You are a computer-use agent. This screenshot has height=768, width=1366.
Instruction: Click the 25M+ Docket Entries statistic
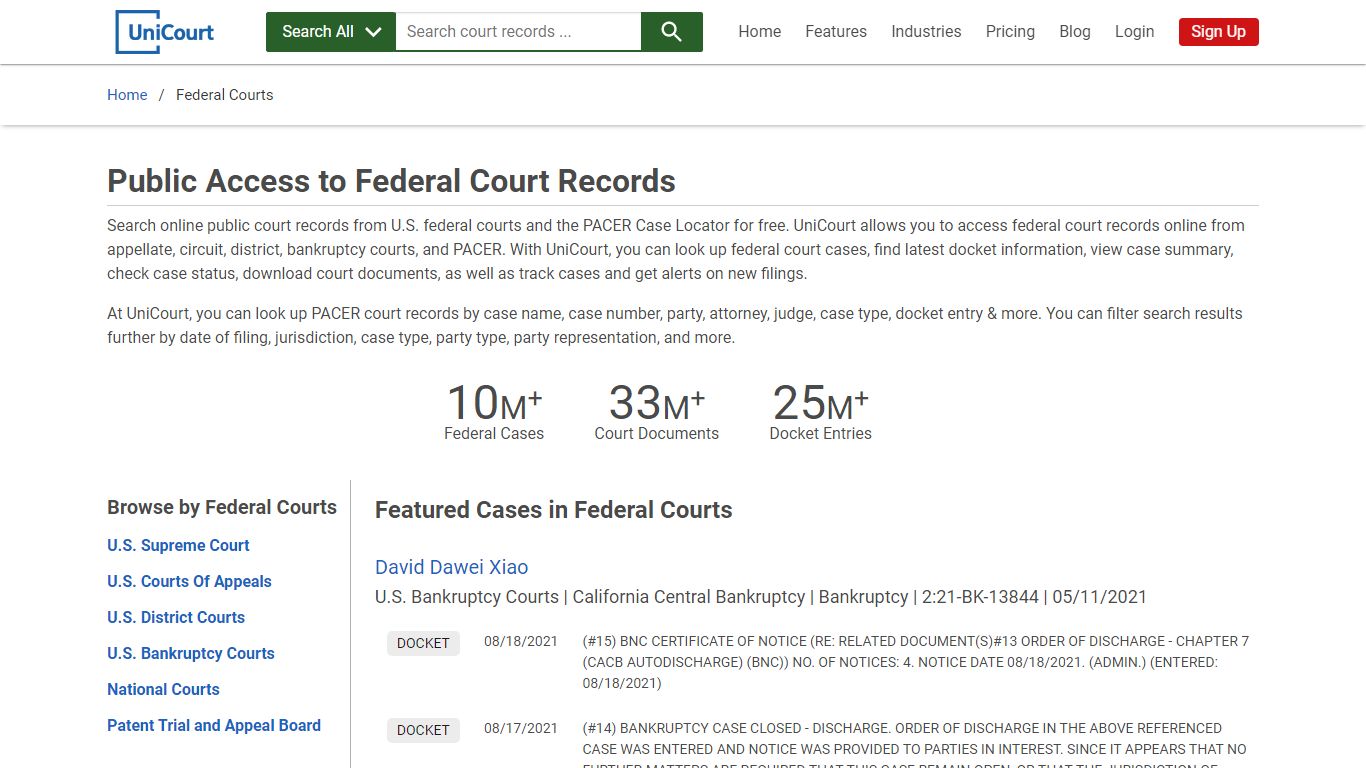(x=820, y=411)
